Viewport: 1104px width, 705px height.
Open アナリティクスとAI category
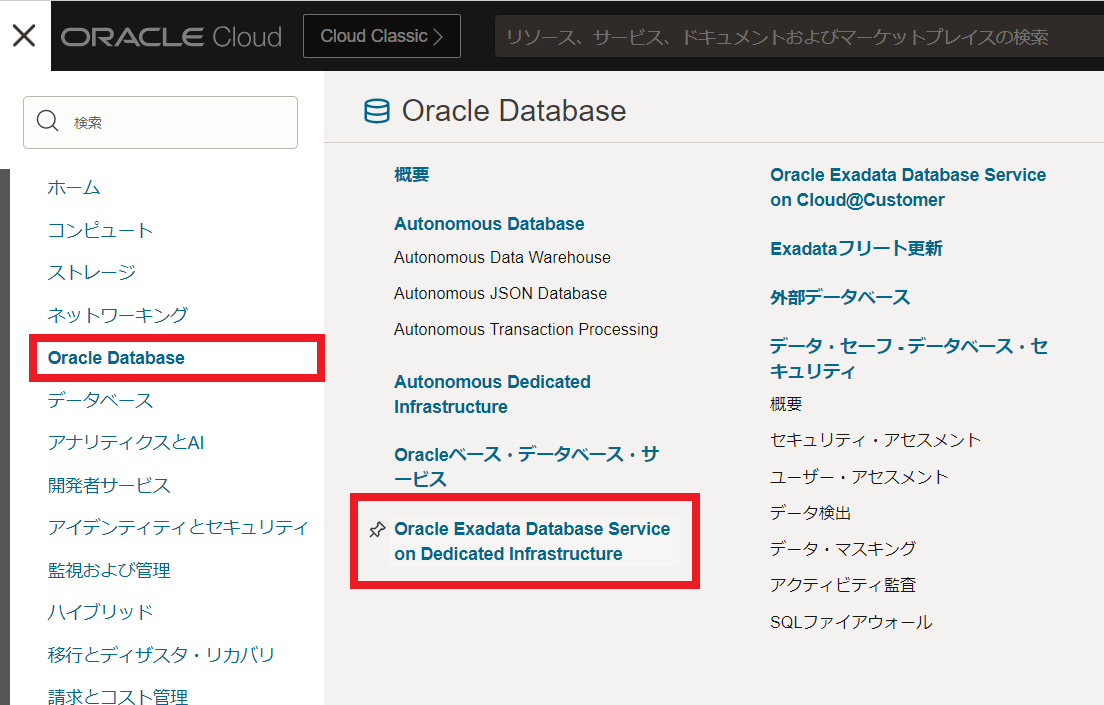click(125, 442)
